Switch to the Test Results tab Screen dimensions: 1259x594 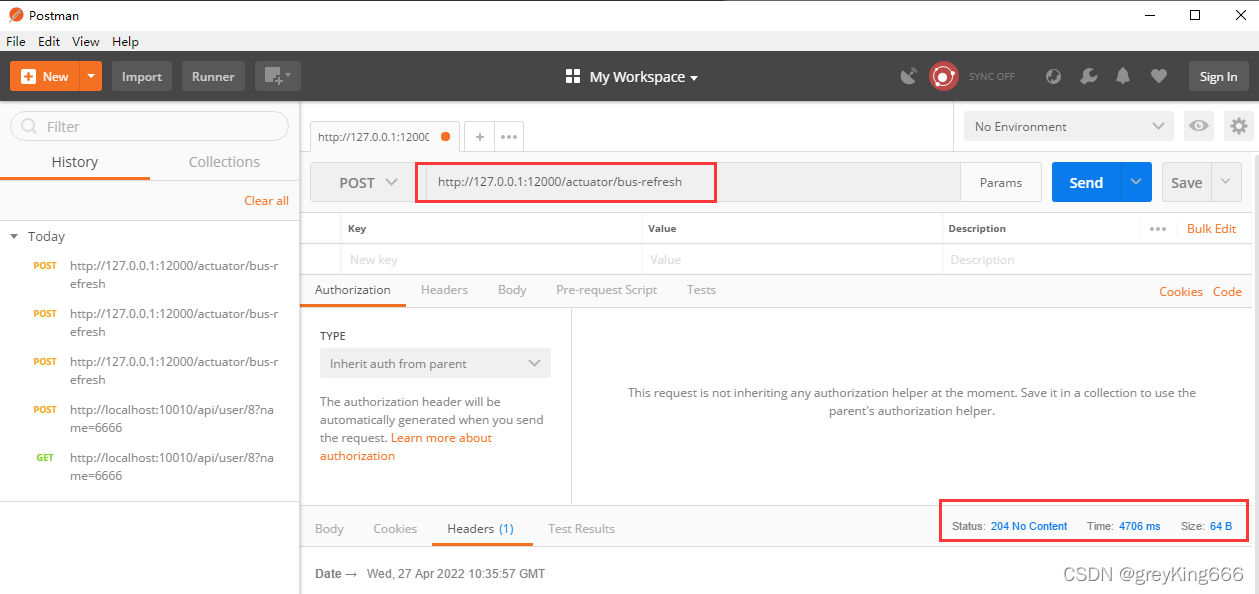(581, 528)
